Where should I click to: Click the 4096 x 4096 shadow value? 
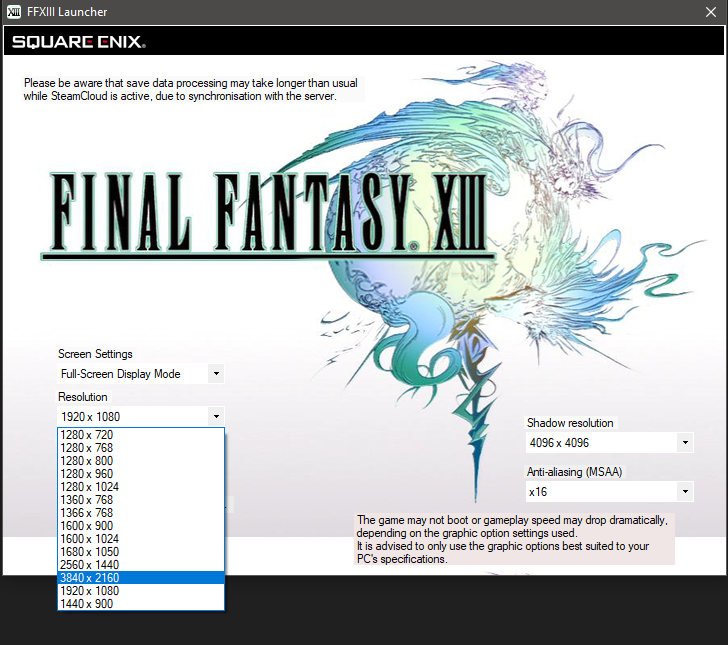click(x=559, y=443)
